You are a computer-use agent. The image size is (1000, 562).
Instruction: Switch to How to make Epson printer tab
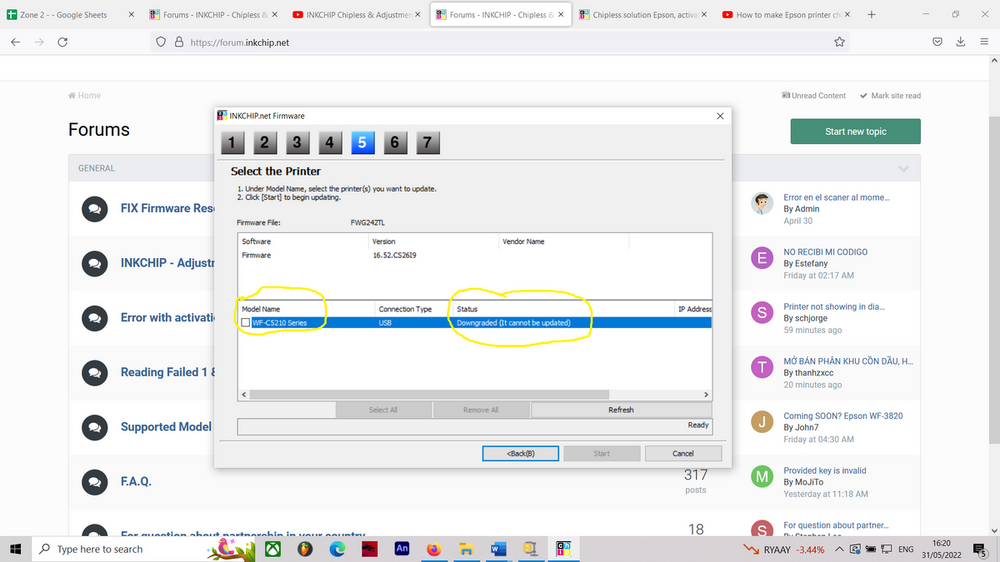[x=781, y=15]
